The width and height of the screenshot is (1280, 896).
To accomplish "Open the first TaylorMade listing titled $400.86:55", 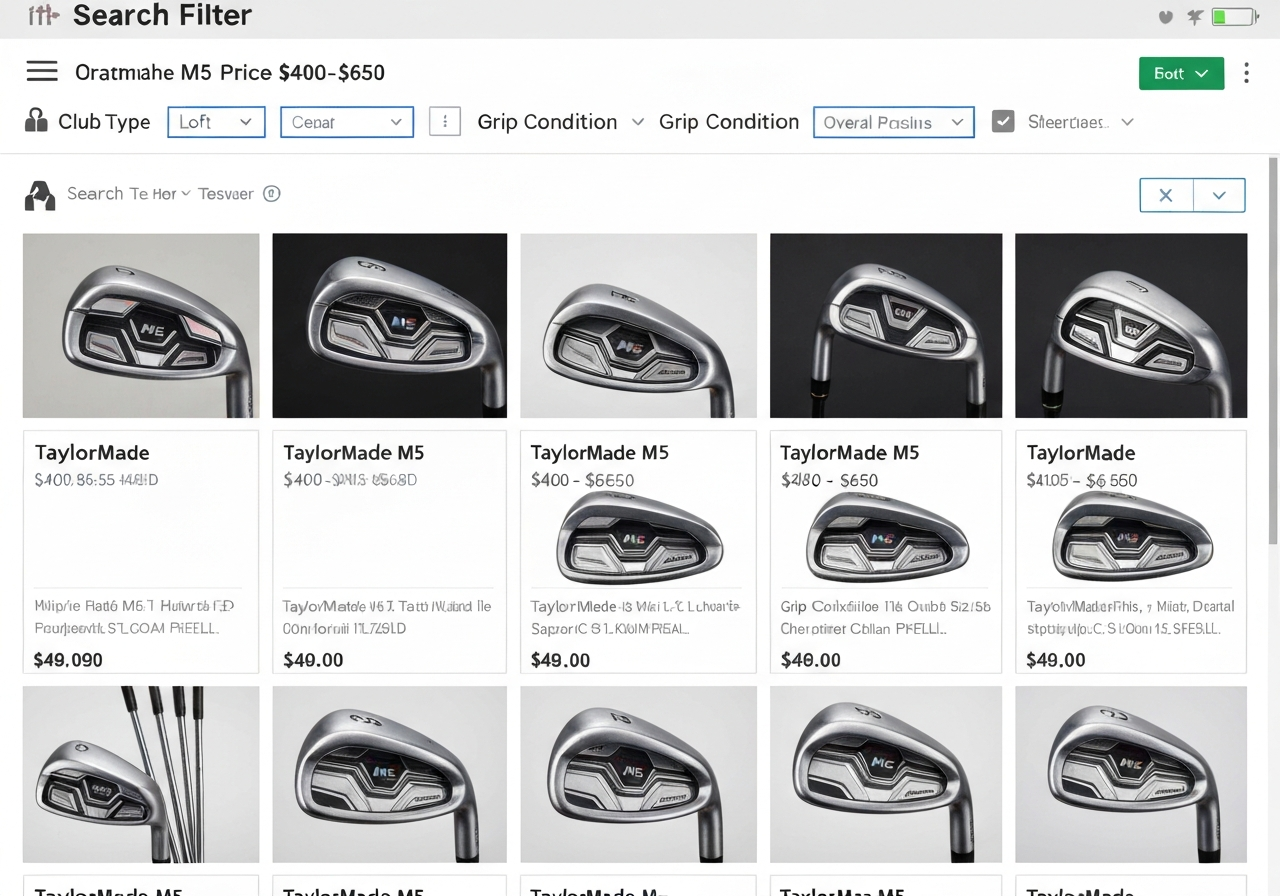I will [x=141, y=552].
